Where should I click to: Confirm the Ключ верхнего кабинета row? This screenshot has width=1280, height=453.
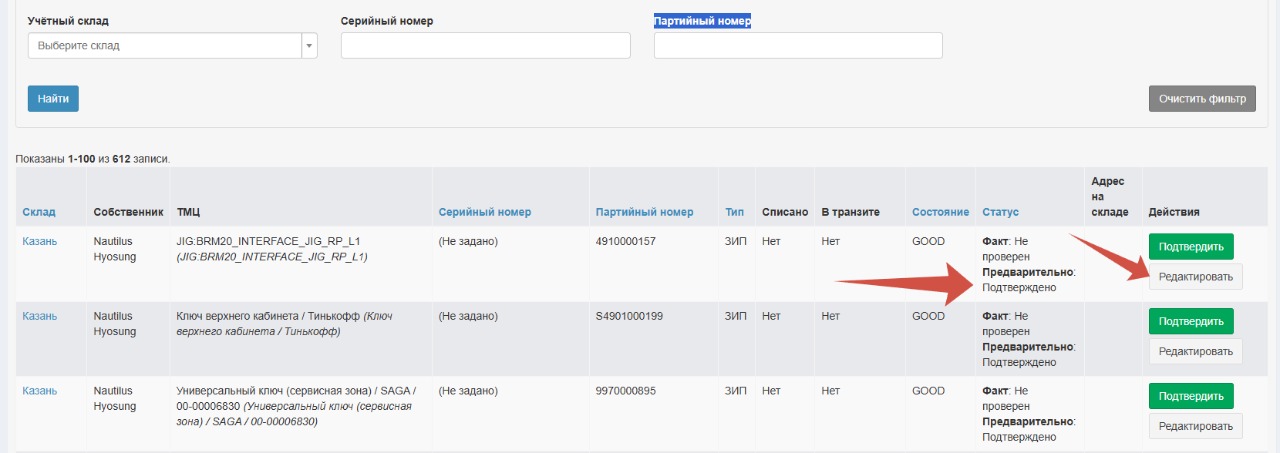[1191, 321]
